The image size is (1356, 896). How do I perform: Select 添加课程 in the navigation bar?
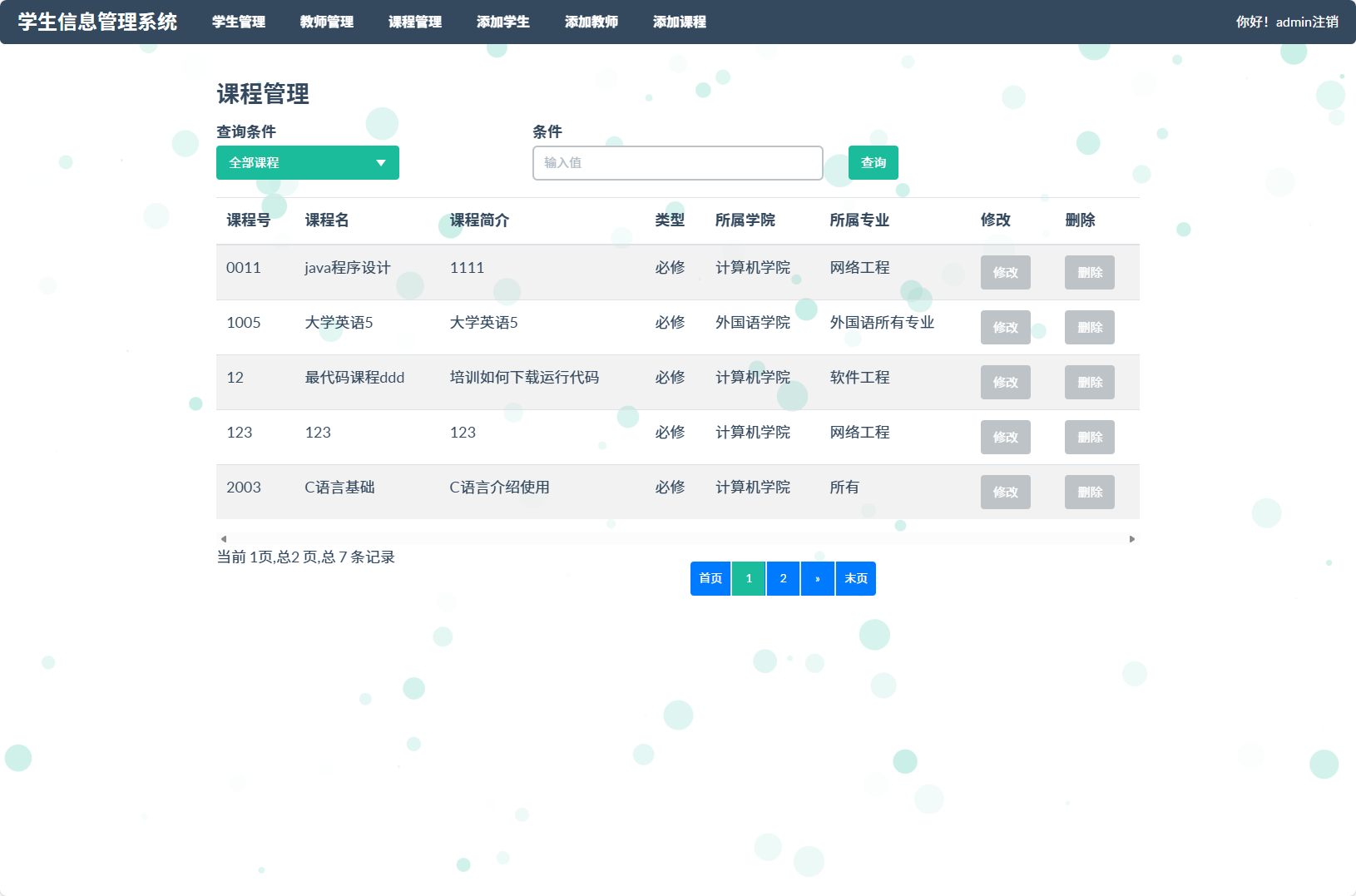(x=680, y=22)
